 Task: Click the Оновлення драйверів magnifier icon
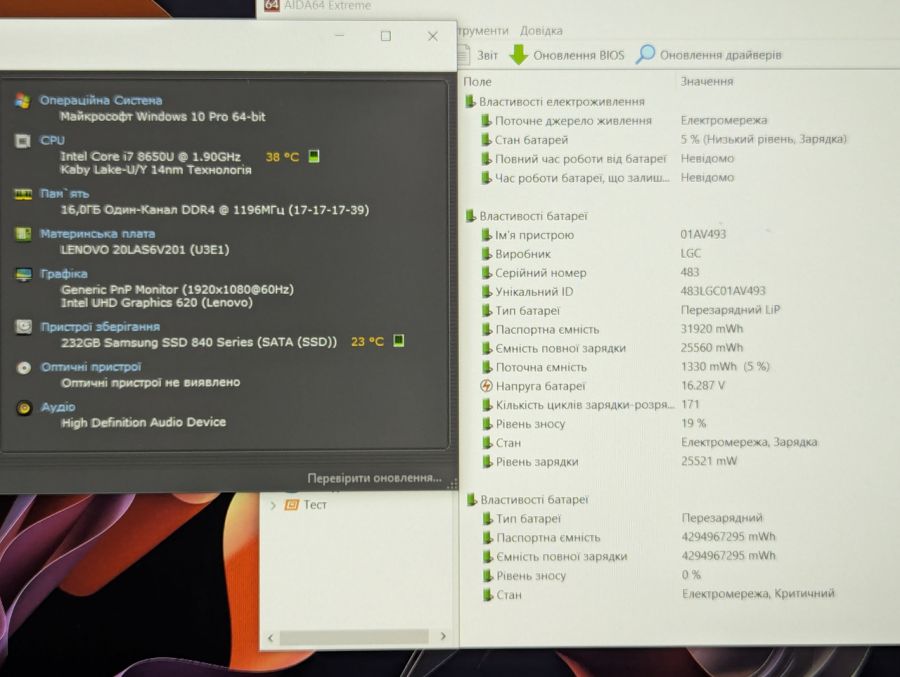pyautogui.click(x=645, y=55)
